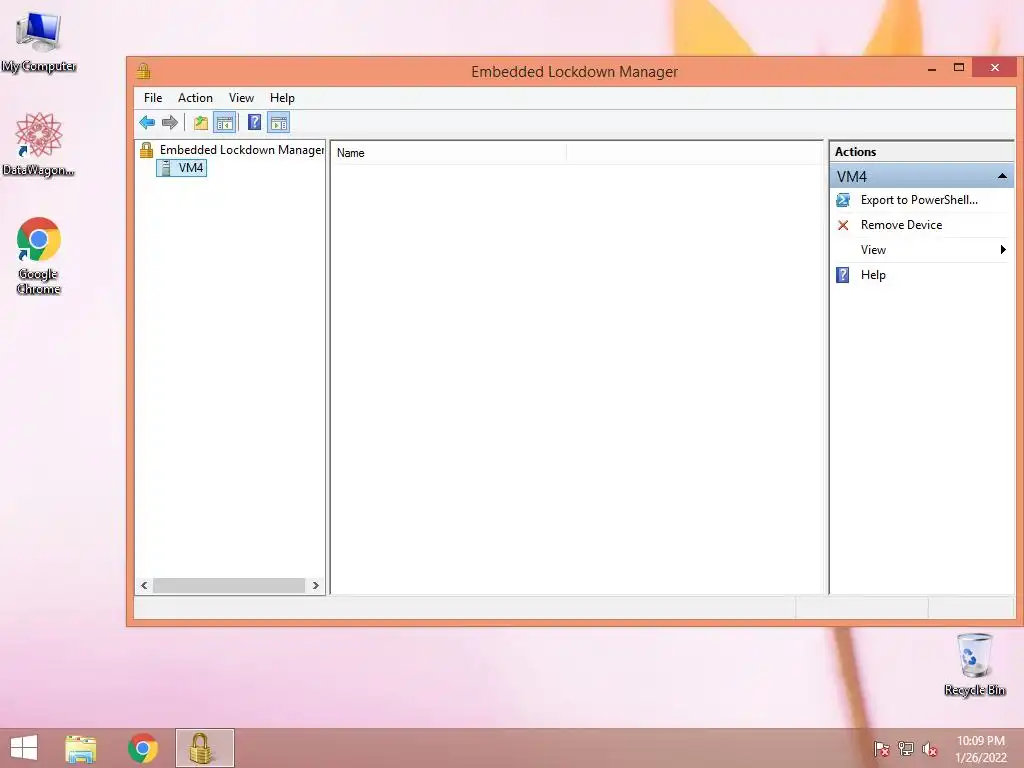
Task: Open the Windows Start button
Action: point(24,748)
